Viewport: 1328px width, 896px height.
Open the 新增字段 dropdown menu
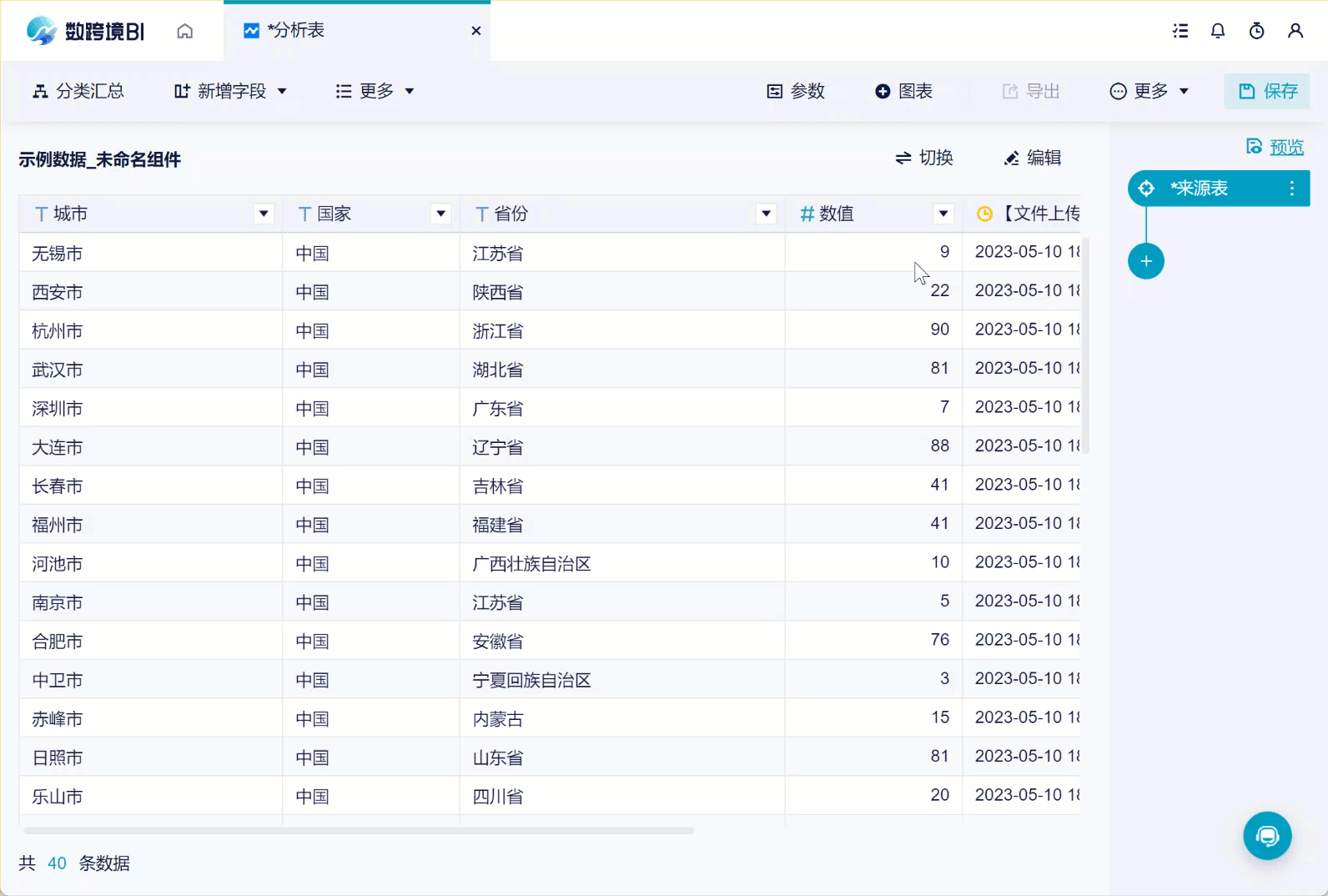point(230,91)
